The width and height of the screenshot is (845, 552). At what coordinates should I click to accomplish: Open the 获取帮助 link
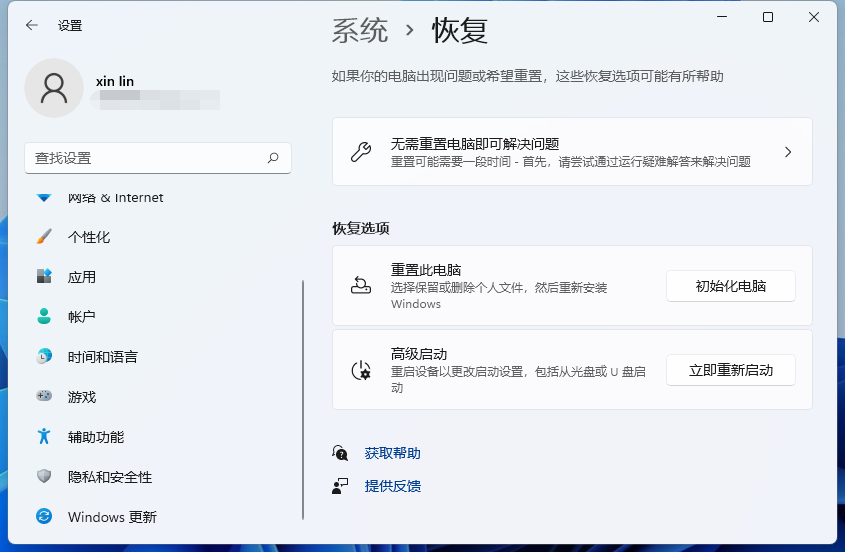click(392, 453)
